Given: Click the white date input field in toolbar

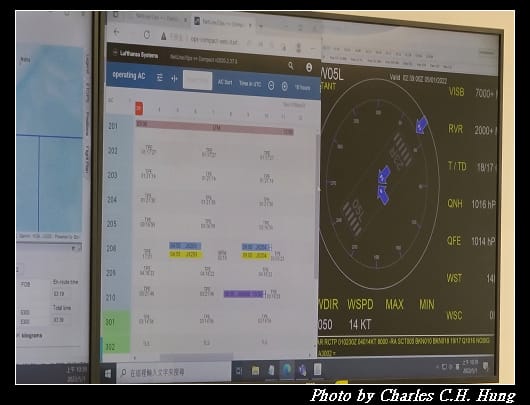Looking at the screenshot, I should tap(197, 80).
